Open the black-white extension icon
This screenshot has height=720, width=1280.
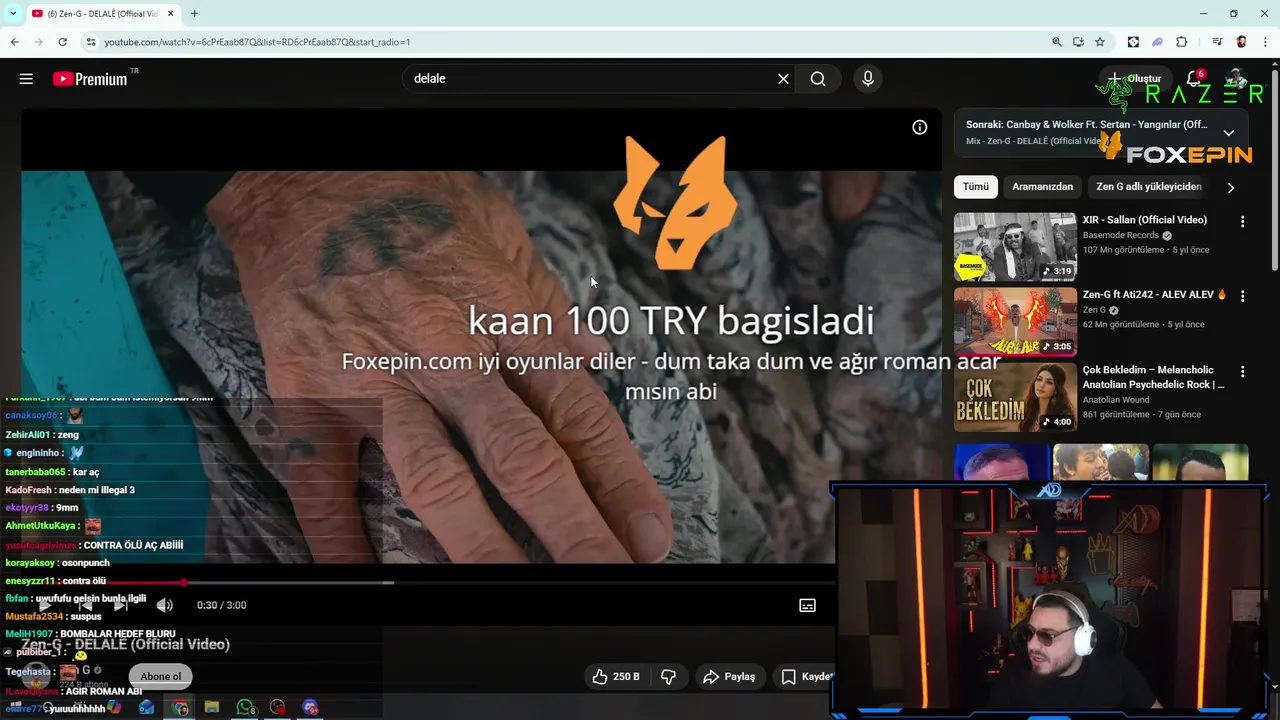(1133, 42)
